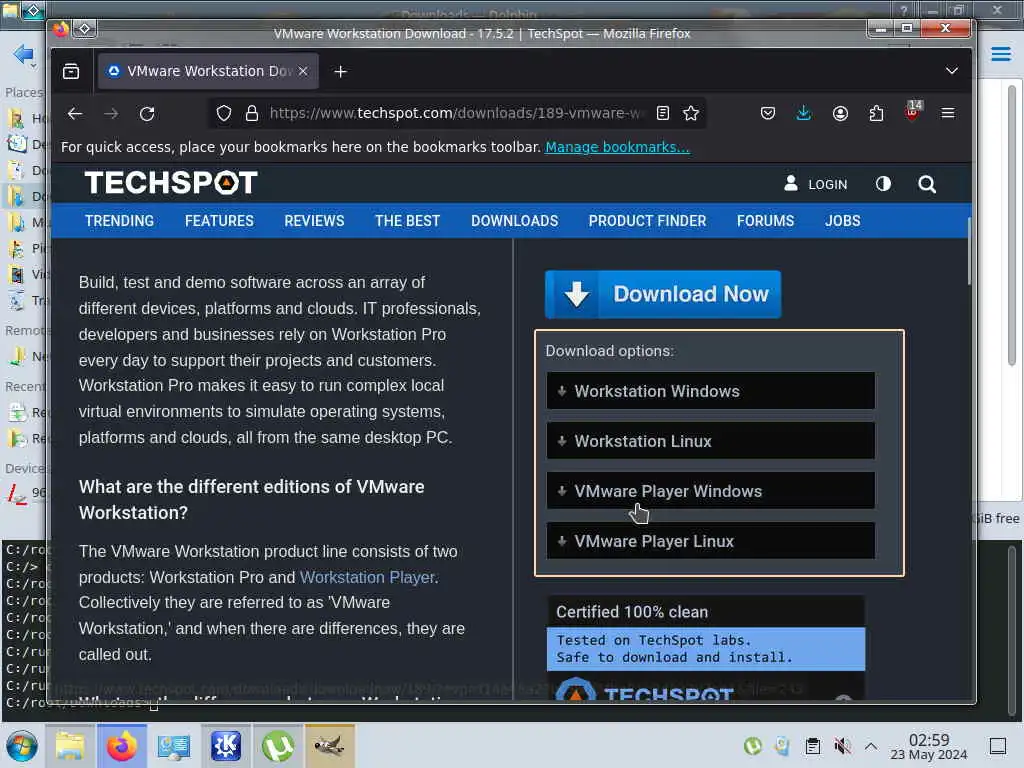Open the Pocket save icon

point(768,114)
